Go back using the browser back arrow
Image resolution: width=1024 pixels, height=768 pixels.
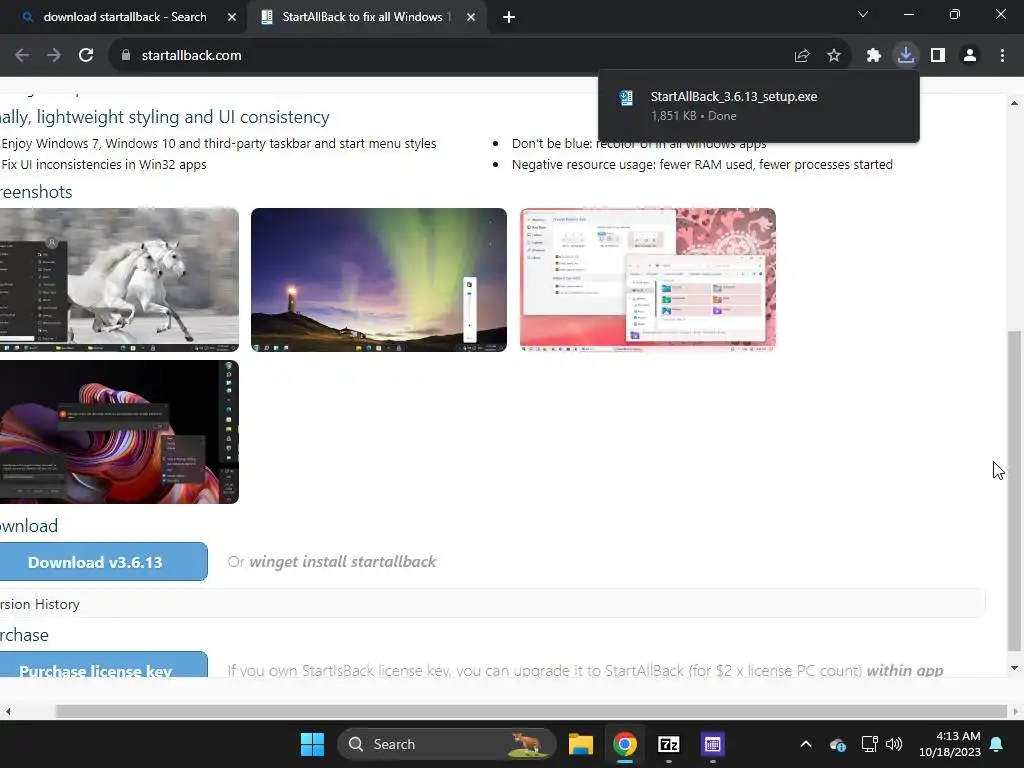pyautogui.click(x=22, y=56)
